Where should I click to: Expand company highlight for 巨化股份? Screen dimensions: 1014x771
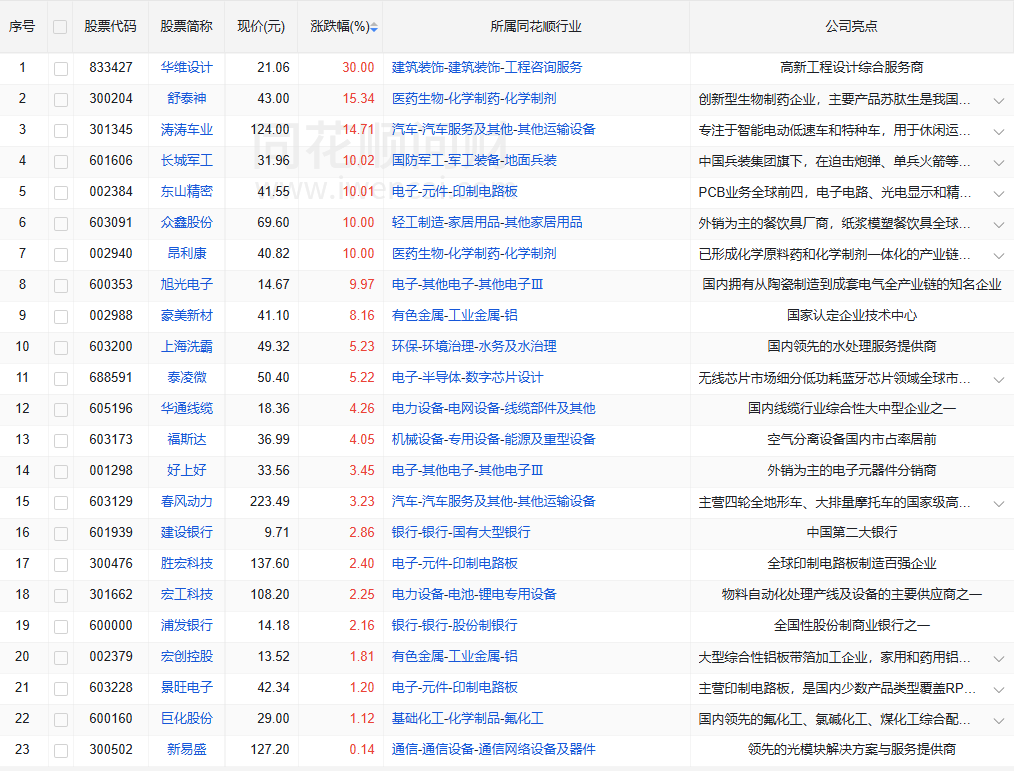pos(998,720)
